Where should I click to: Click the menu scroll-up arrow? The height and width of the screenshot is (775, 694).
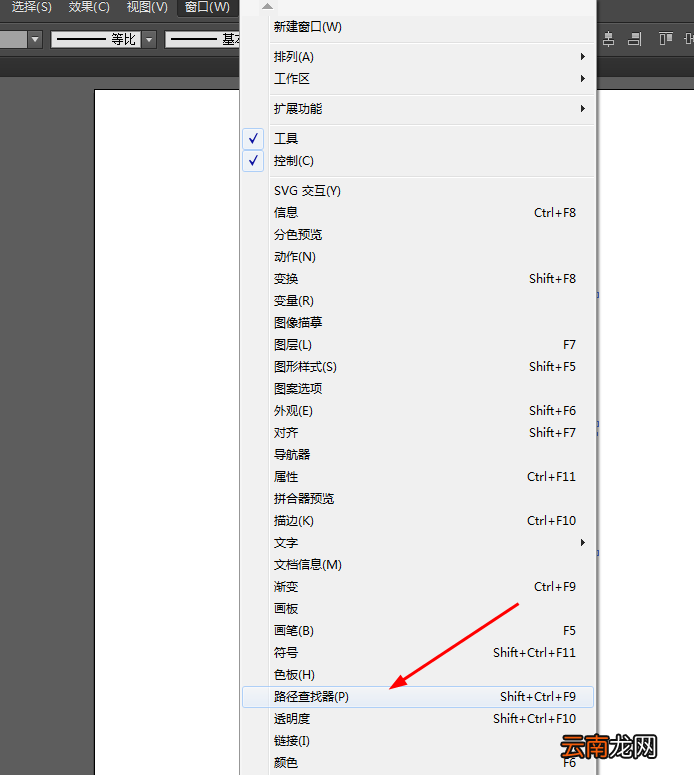pyautogui.click(x=267, y=6)
